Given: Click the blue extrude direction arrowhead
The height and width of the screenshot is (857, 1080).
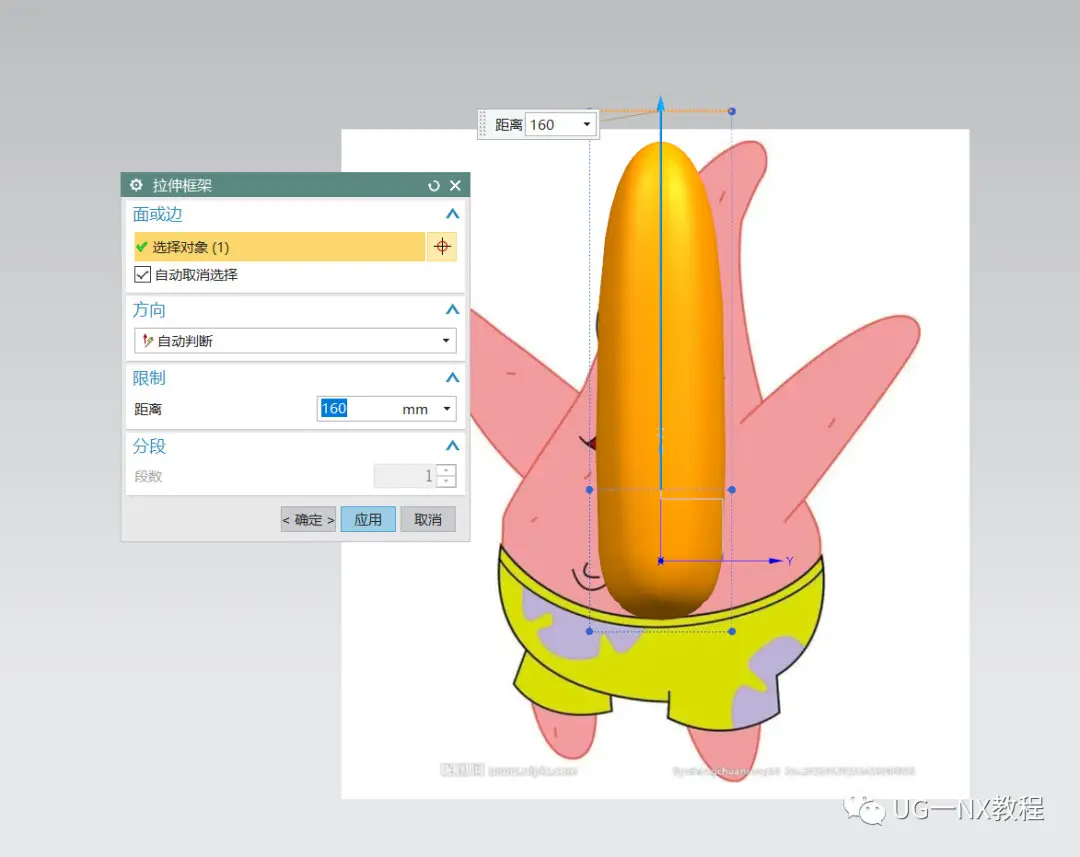Looking at the screenshot, I should pyautogui.click(x=661, y=104).
